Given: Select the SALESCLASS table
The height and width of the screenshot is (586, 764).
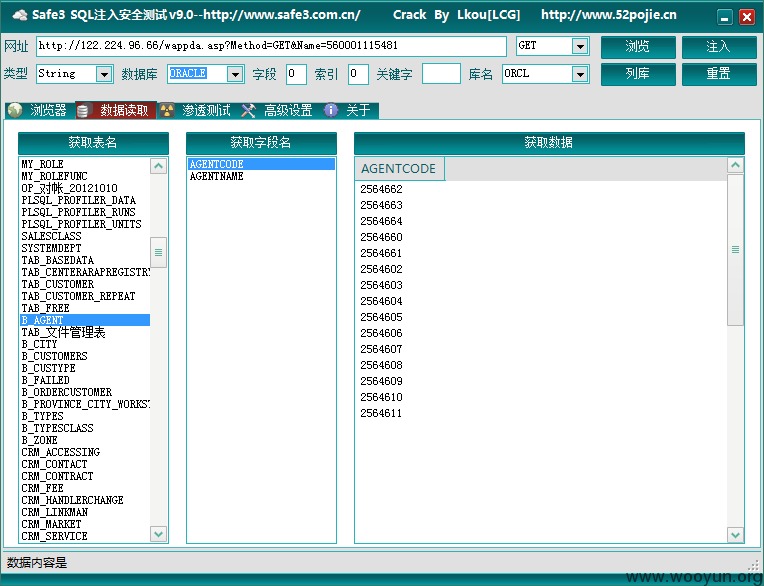Looking at the screenshot, I should [x=85, y=236].
